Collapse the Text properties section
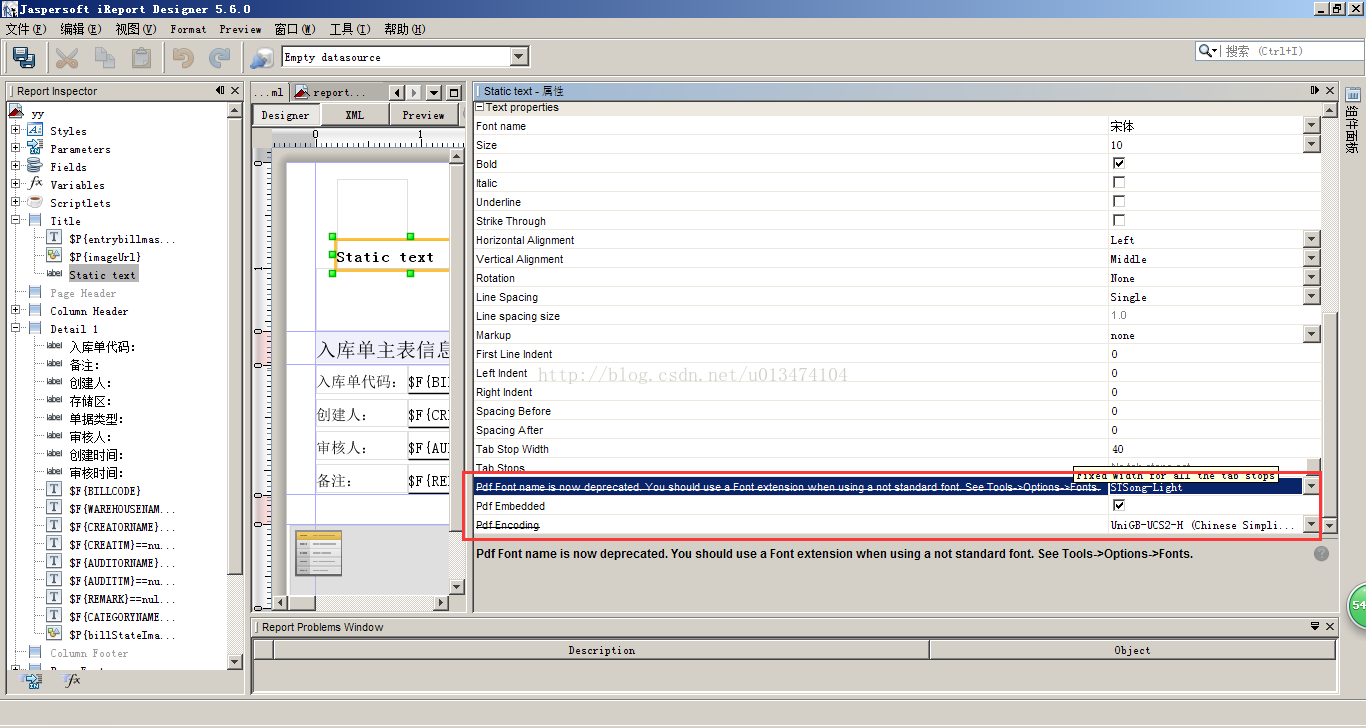Viewport: 1366px width, 728px height. click(x=479, y=107)
